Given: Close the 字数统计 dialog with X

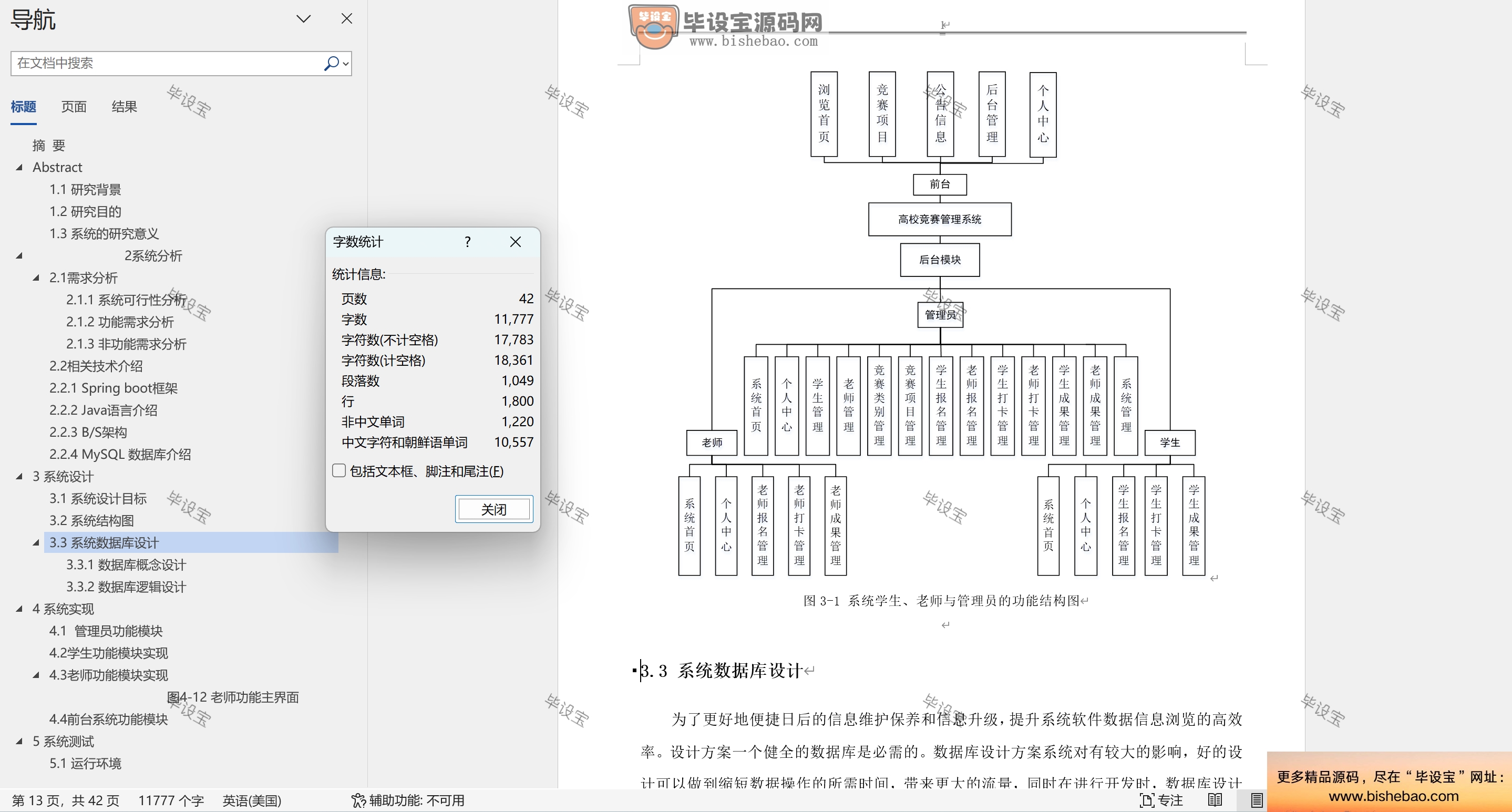Looking at the screenshot, I should [x=516, y=242].
